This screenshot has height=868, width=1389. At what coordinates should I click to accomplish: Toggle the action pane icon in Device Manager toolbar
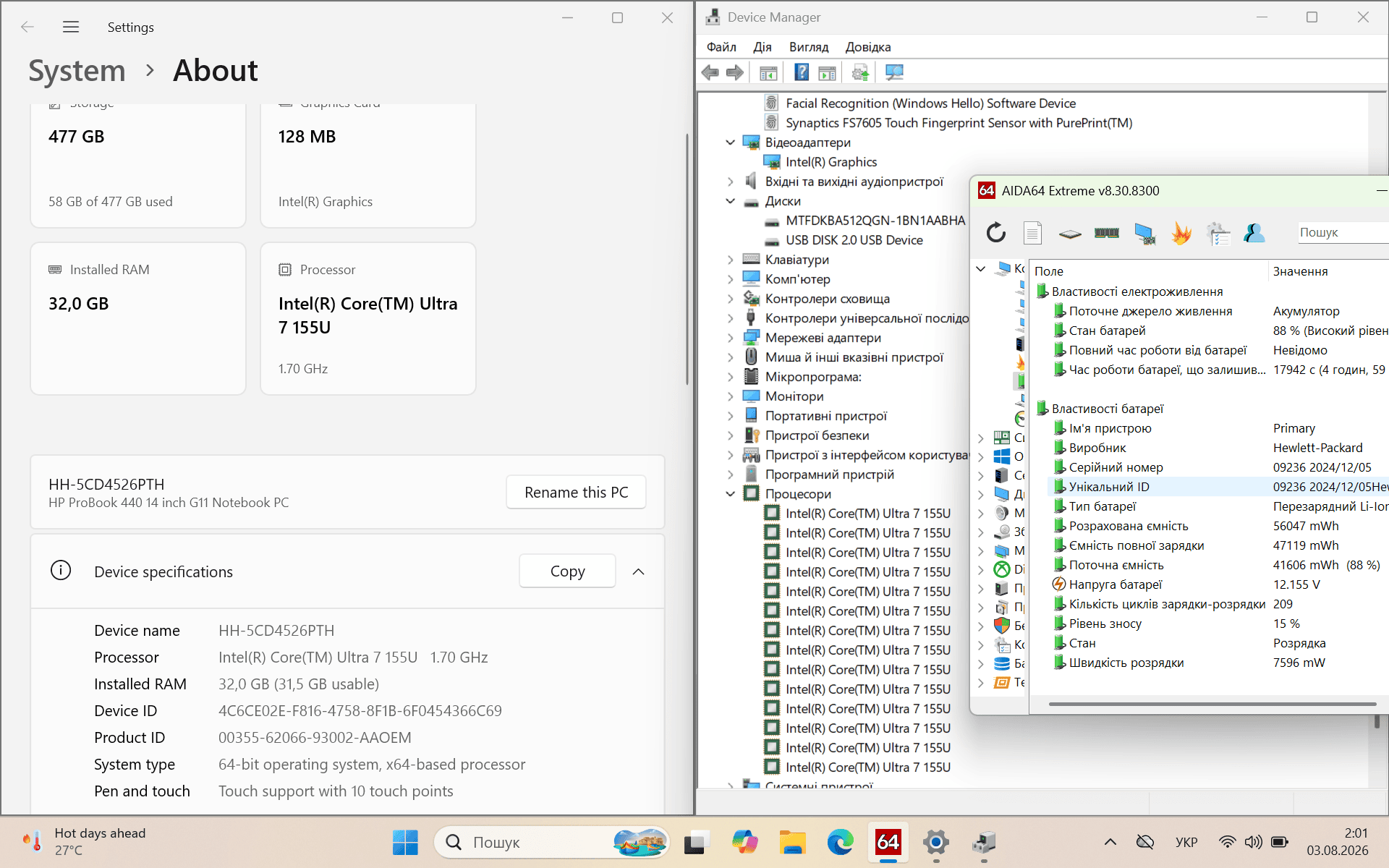[x=827, y=72]
